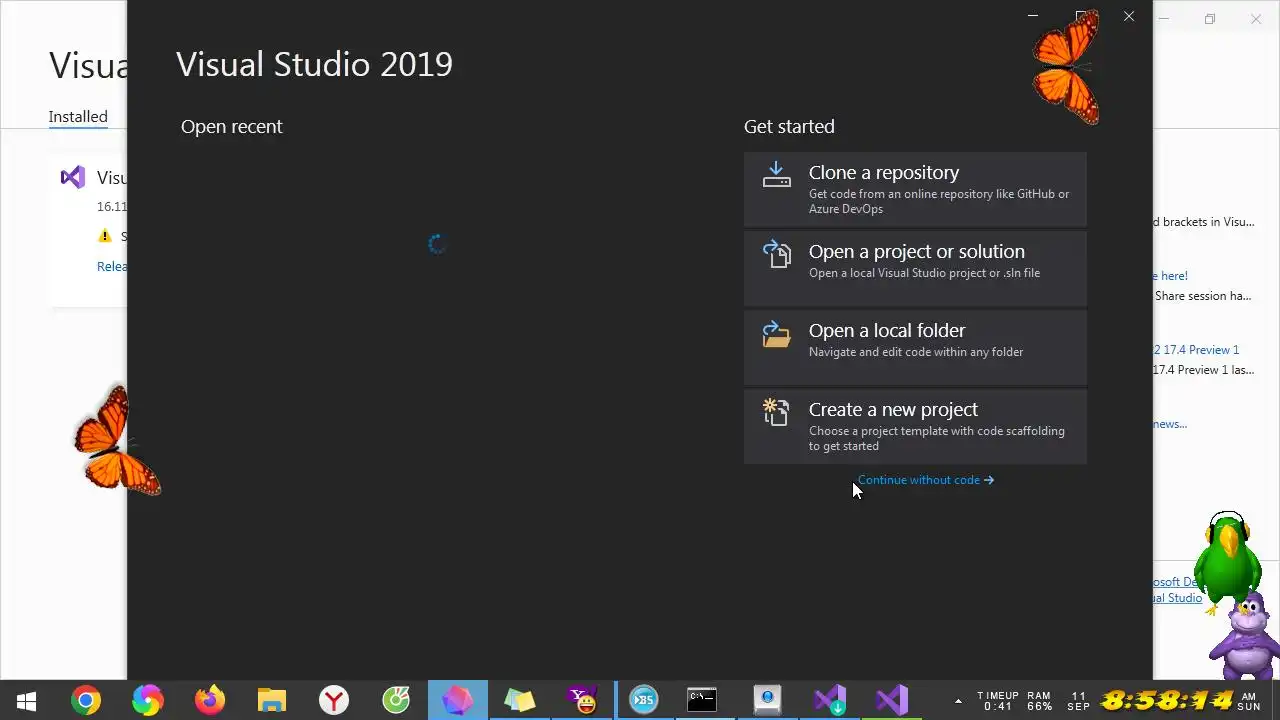Select Open a local folder
The width and height of the screenshot is (1280, 720).
pyautogui.click(x=915, y=347)
